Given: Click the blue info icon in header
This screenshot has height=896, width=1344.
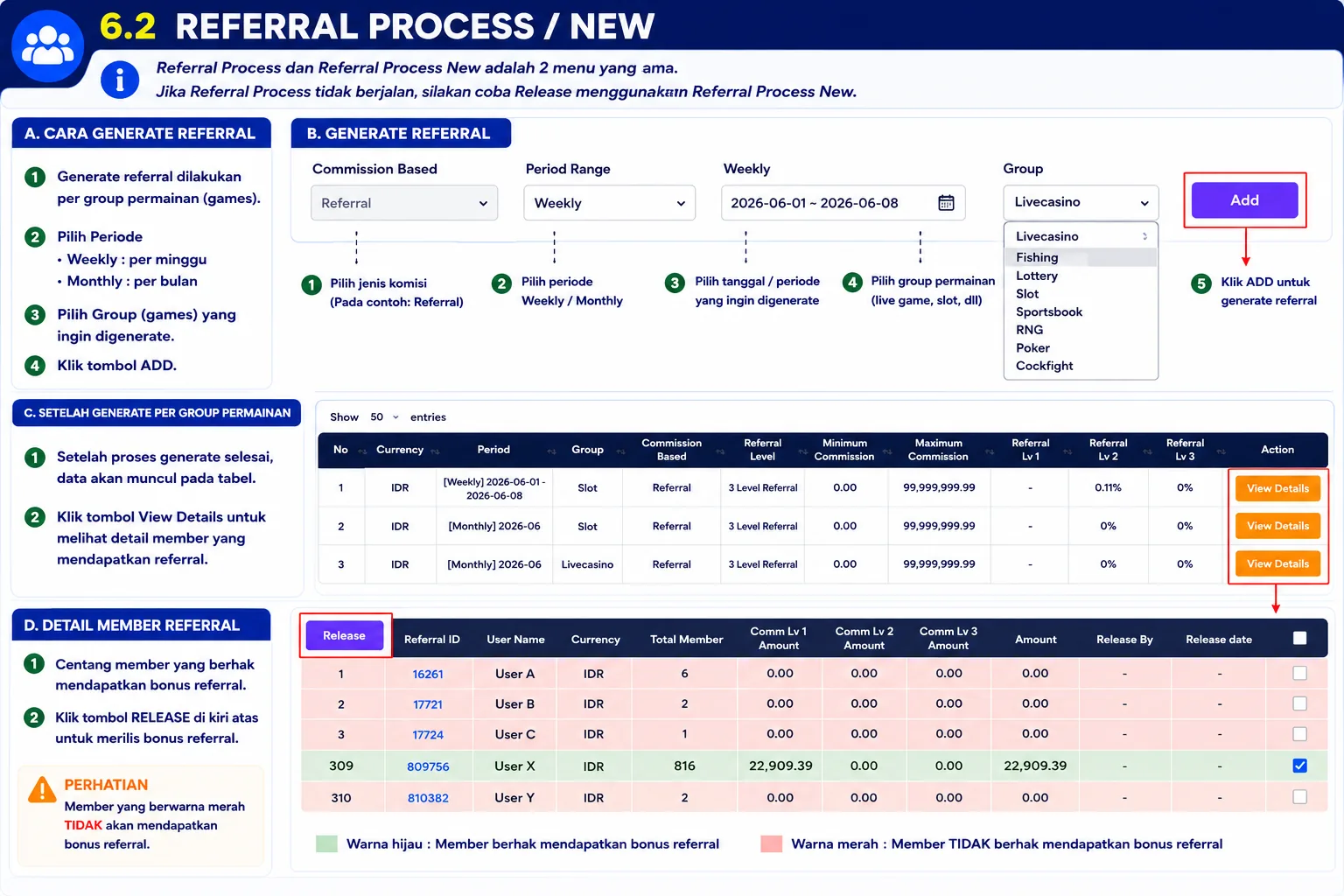Looking at the screenshot, I should [120, 80].
